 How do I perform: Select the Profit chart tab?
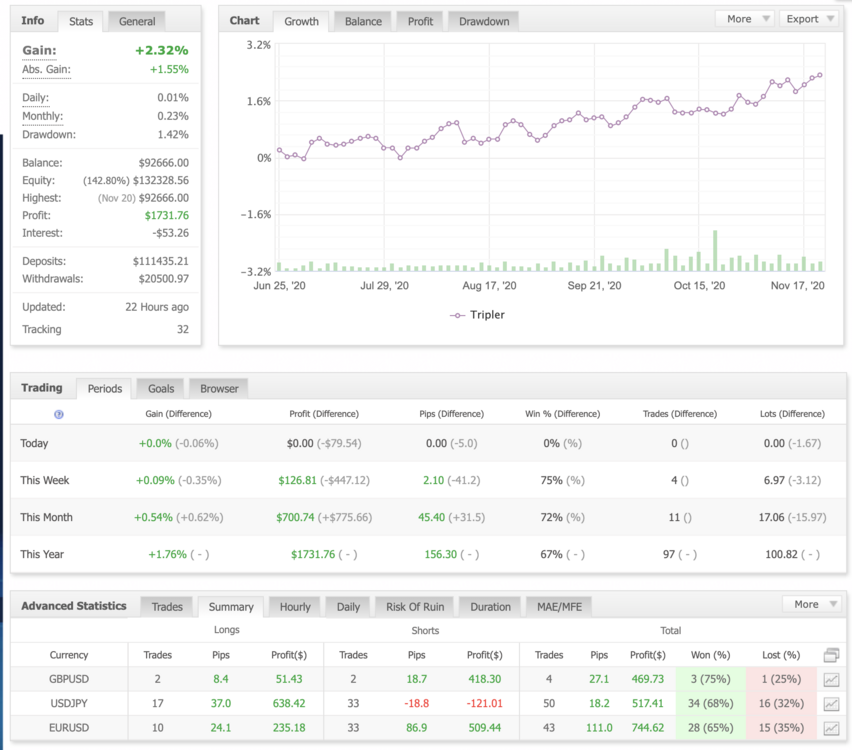420,21
